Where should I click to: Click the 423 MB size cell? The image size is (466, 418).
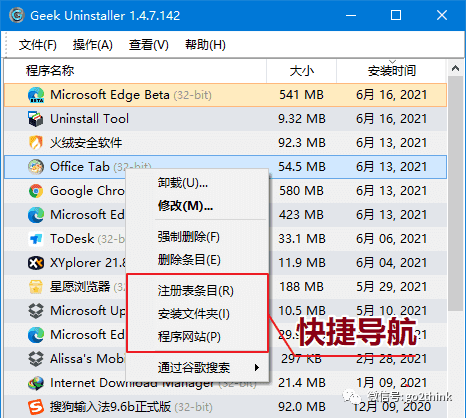tap(302, 215)
